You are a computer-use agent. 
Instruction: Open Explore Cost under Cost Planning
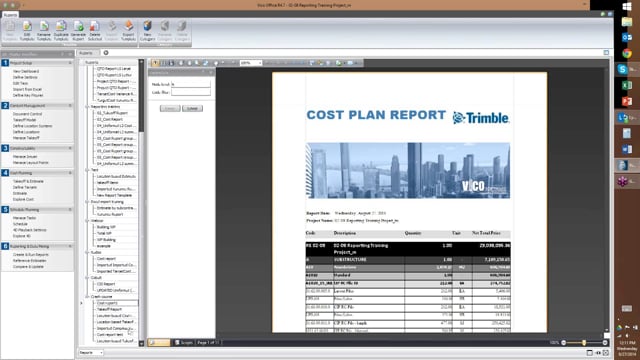tap(23, 200)
